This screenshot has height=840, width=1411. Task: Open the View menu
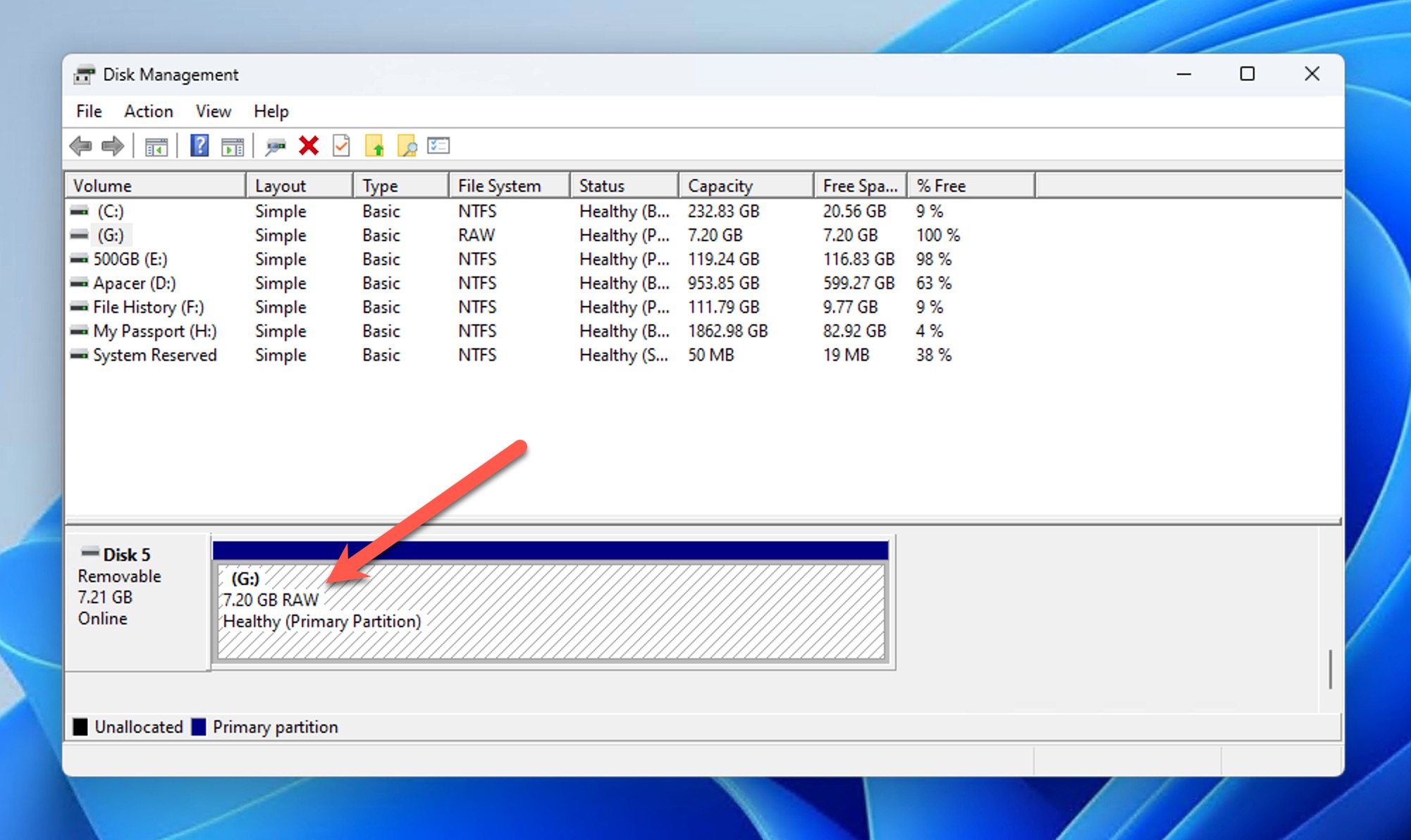[x=212, y=111]
